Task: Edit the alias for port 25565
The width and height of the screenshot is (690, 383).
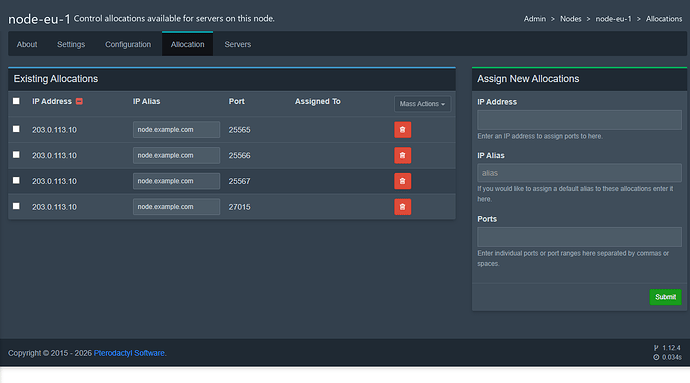Action: coord(176,130)
